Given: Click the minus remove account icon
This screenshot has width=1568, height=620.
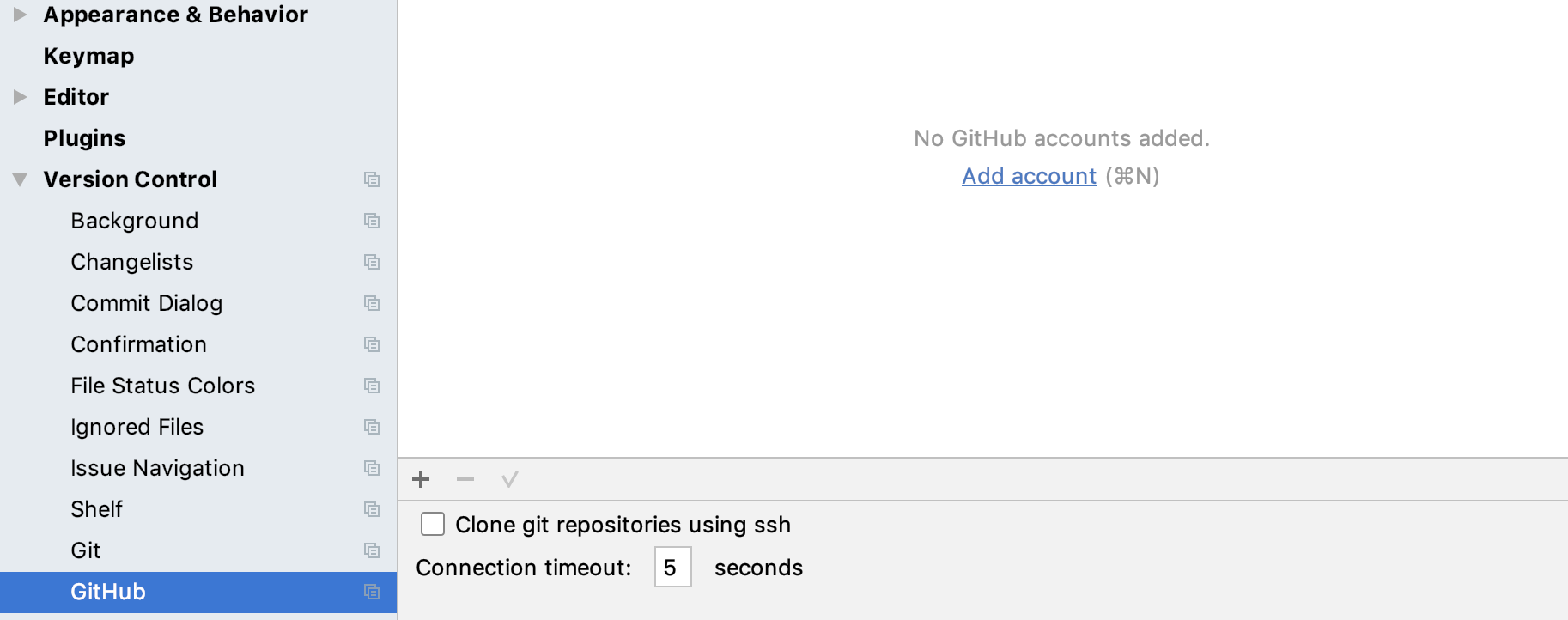Looking at the screenshot, I should coord(465,479).
